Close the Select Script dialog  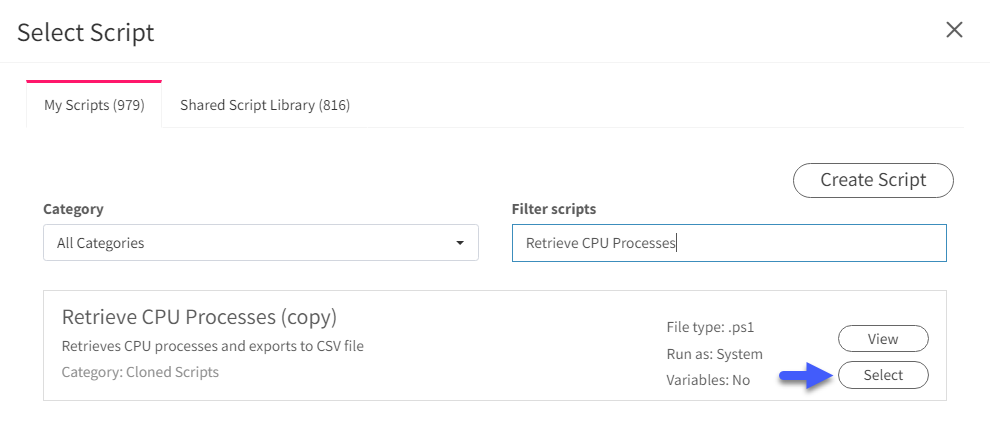(954, 30)
